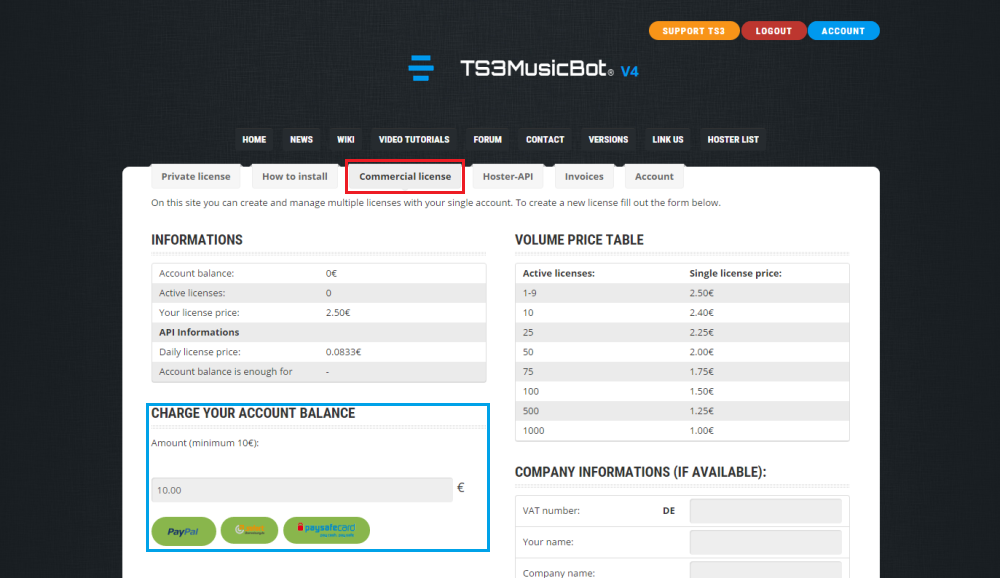Image resolution: width=1000 pixels, height=578 pixels.
Task: Click the API Informations row label
Action: [x=199, y=332]
